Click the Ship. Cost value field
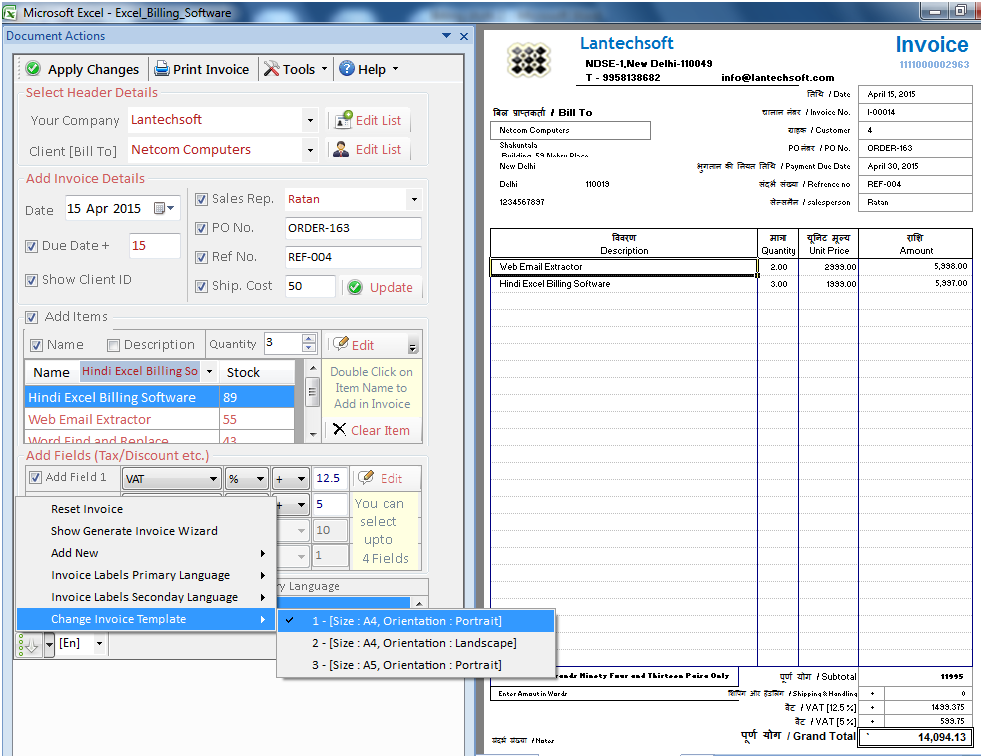The image size is (981, 756). point(310,286)
